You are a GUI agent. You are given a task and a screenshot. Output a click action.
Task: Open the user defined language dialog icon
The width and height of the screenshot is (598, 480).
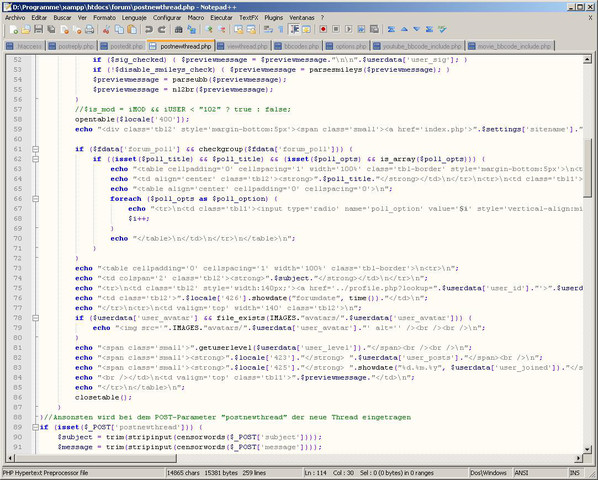pyautogui.click(x=306, y=29)
